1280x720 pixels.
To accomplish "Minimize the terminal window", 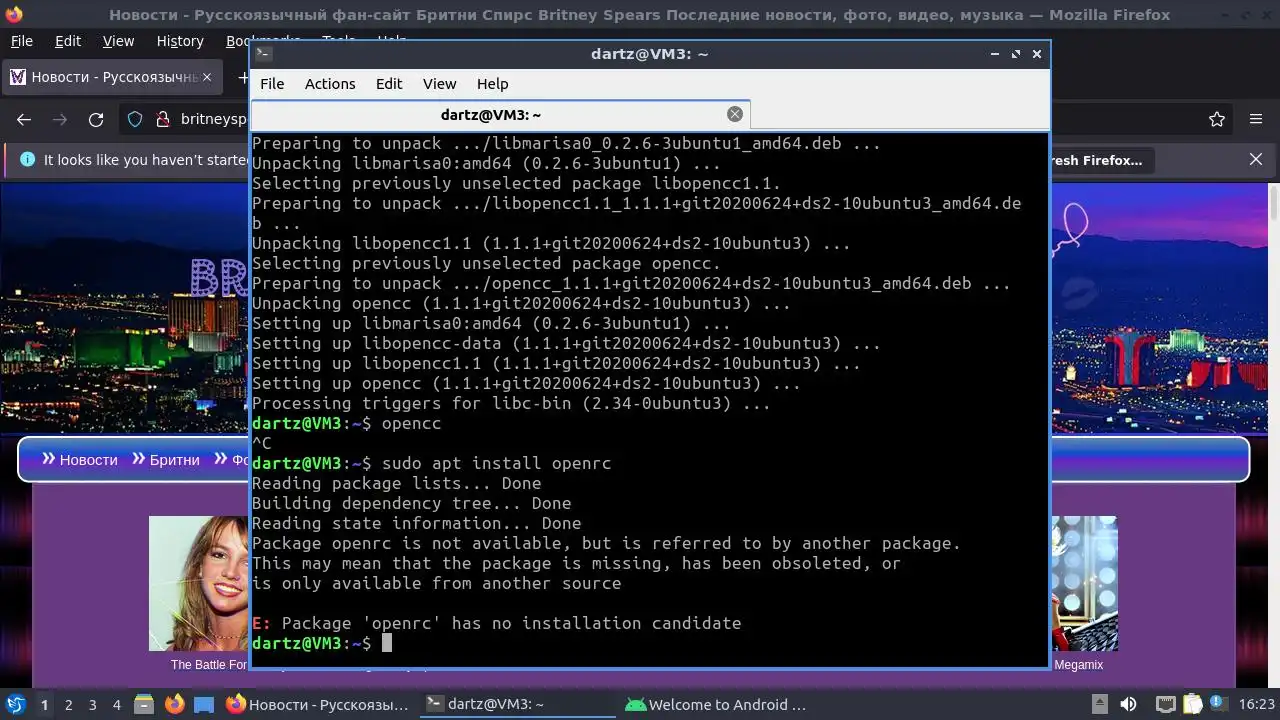I will tap(994, 54).
